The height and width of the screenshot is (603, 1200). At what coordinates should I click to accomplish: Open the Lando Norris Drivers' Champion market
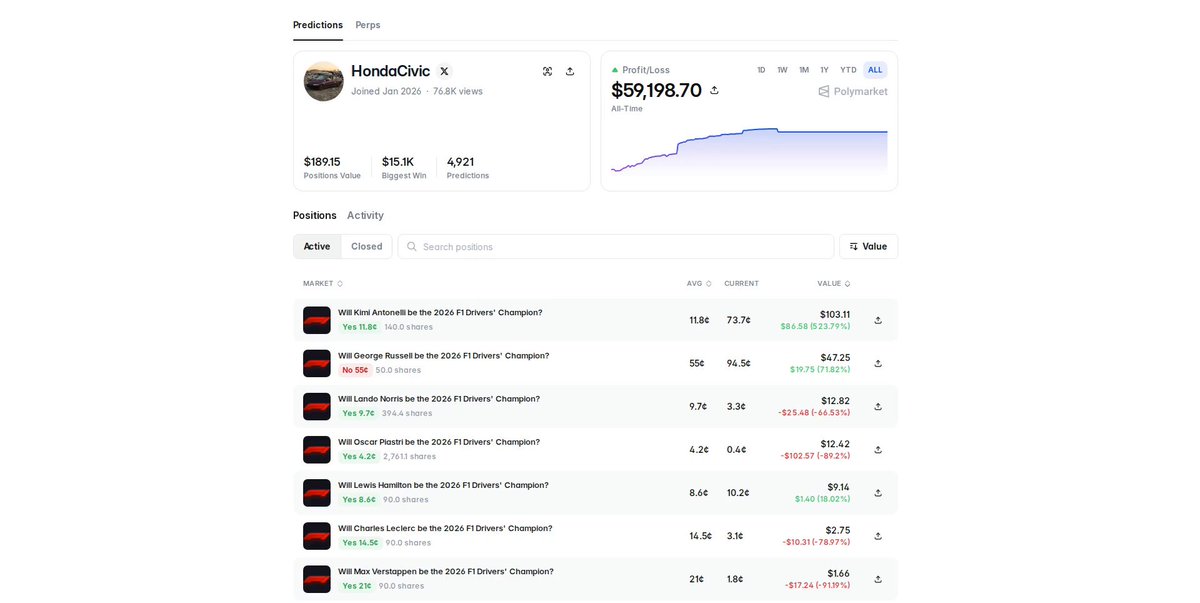coord(439,398)
